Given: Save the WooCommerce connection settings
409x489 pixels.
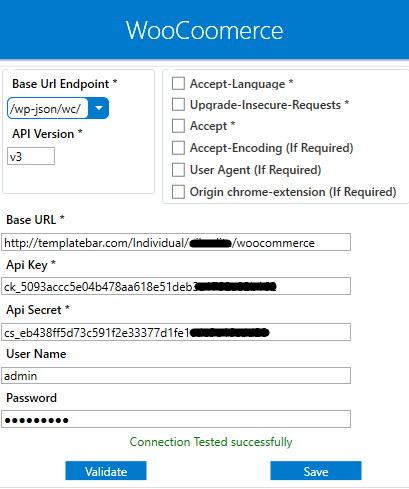Looking at the screenshot, I should (316, 471).
